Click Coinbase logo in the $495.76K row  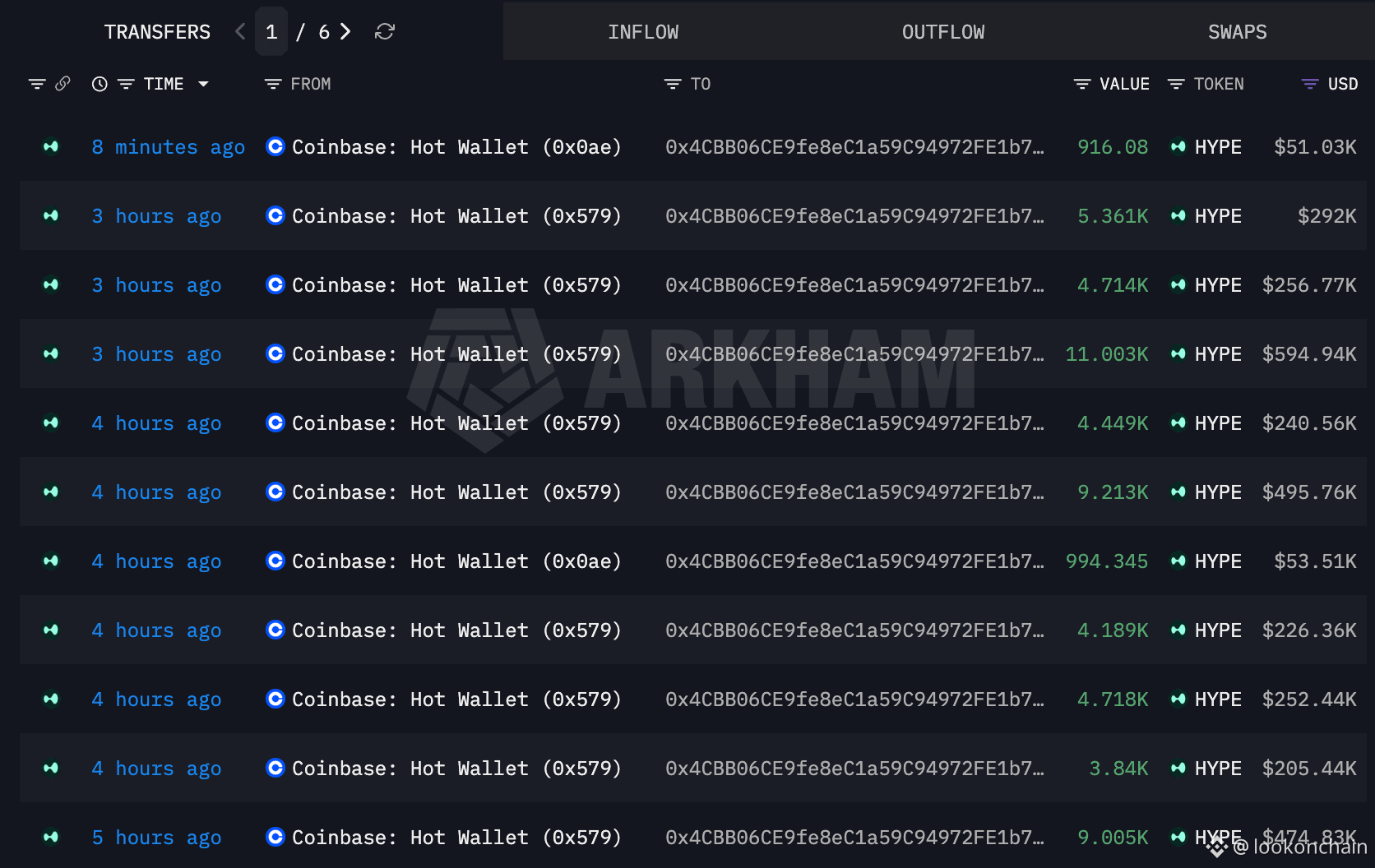[x=275, y=492]
